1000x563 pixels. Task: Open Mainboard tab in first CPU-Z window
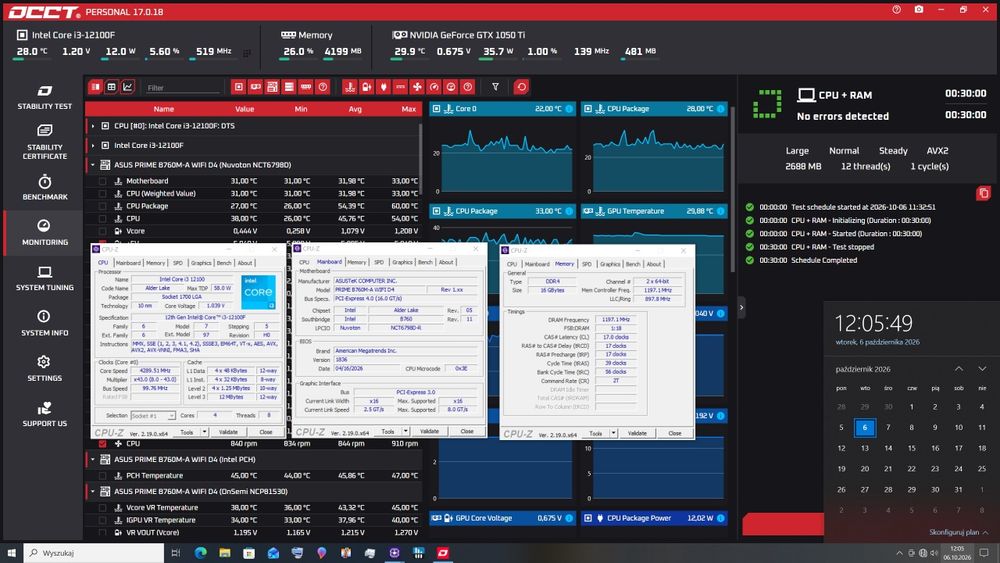coord(128,263)
